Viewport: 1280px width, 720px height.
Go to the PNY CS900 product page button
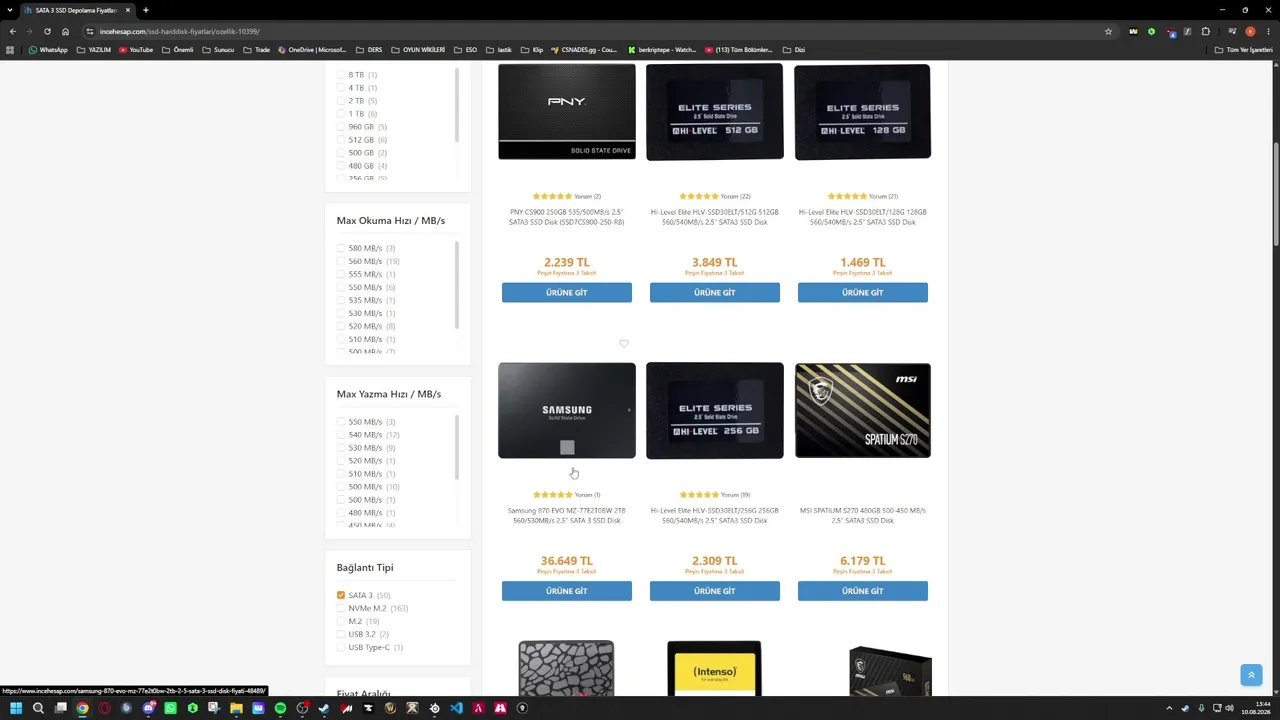point(567,292)
